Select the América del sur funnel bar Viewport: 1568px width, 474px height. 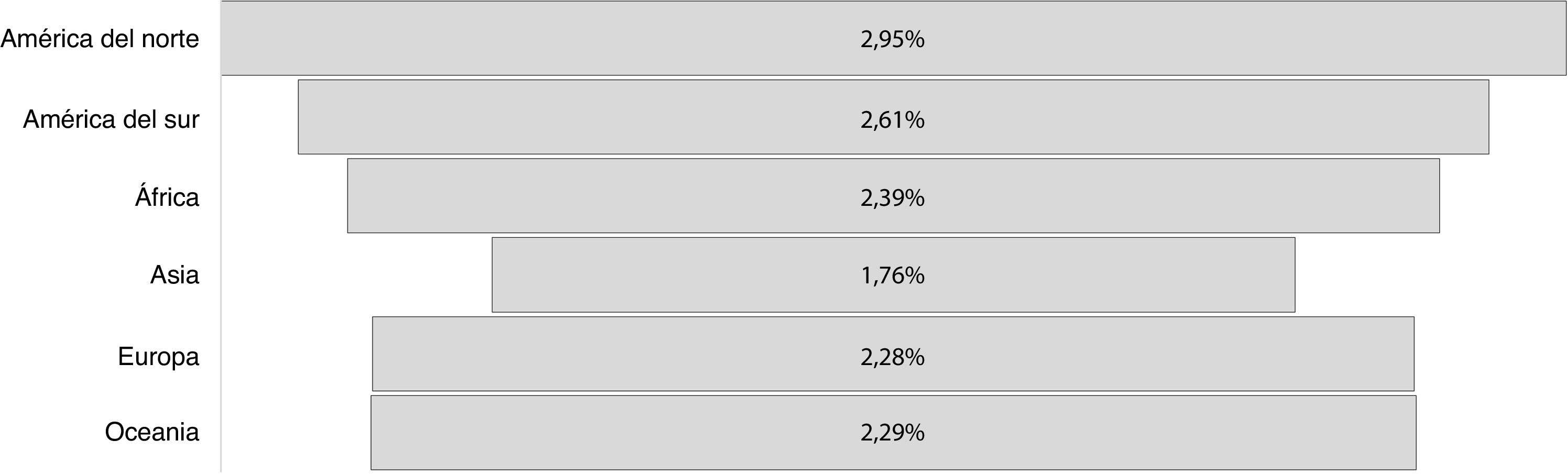coord(548,117)
